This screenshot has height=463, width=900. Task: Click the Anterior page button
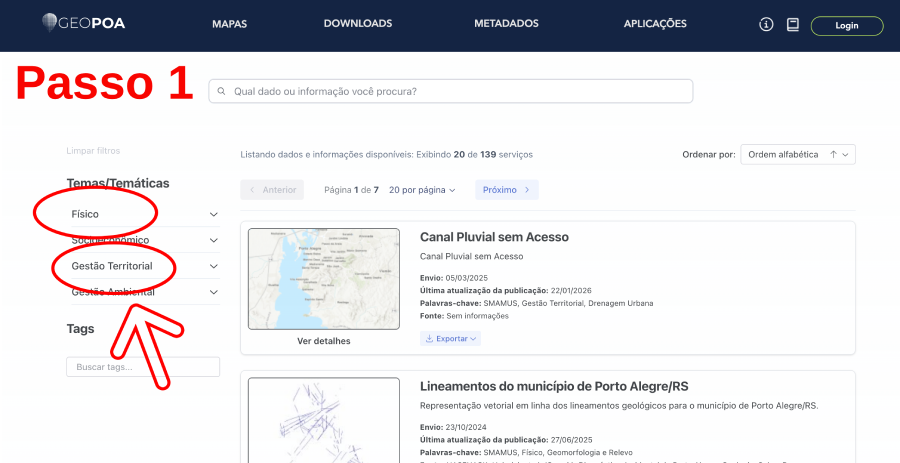coord(272,190)
